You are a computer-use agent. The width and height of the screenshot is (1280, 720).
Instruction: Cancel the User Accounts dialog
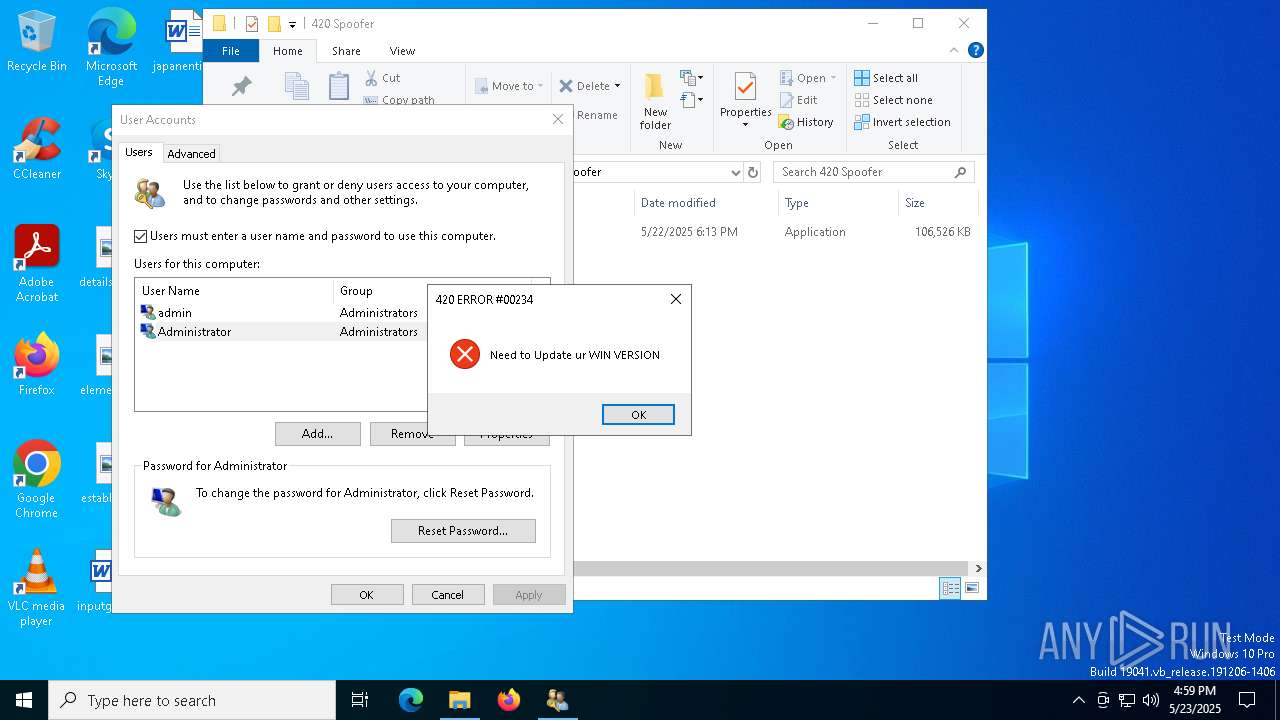[448, 594]
